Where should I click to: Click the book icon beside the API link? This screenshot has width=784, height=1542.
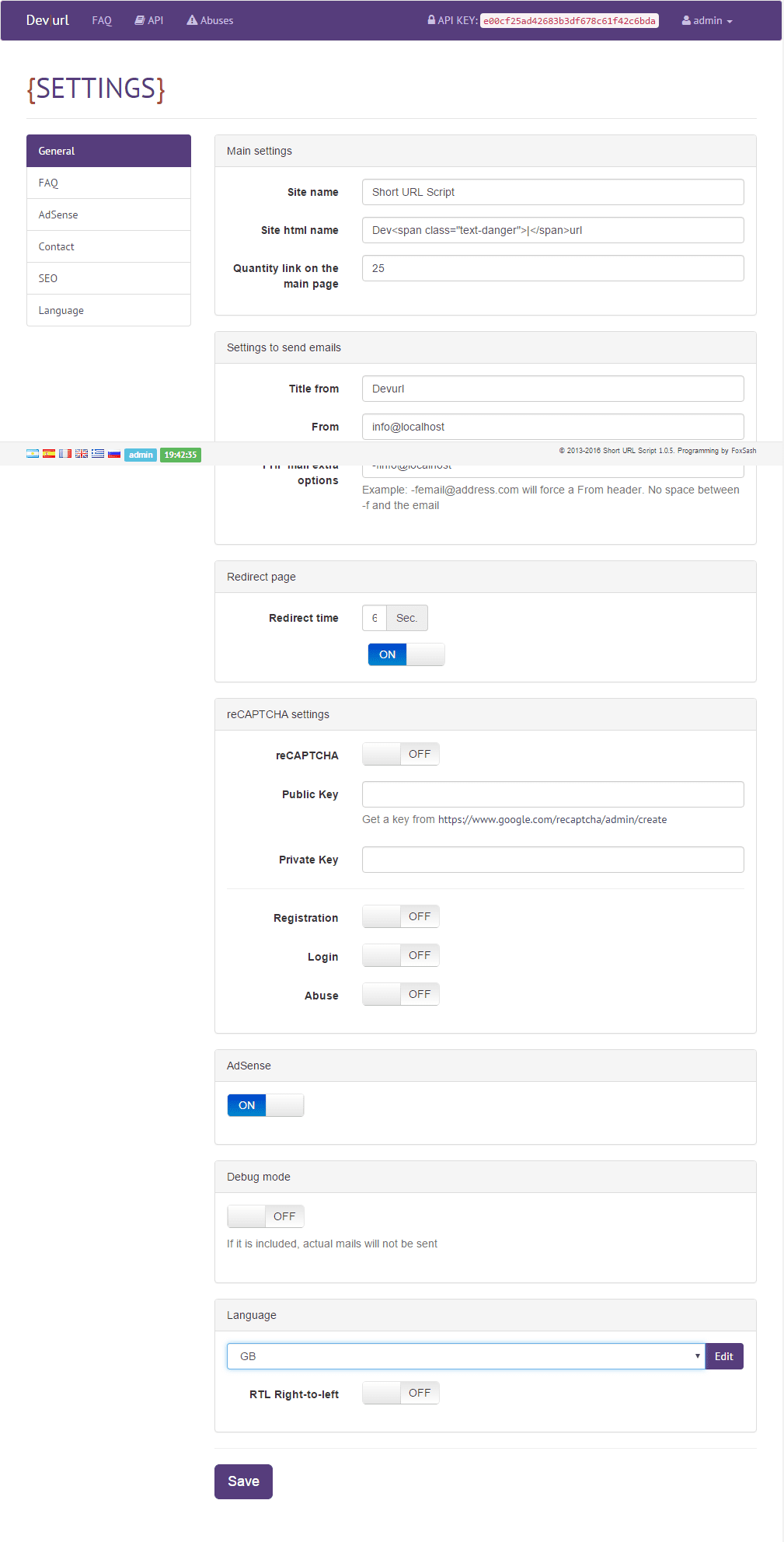pyautogui.click(x=140, y=20)
